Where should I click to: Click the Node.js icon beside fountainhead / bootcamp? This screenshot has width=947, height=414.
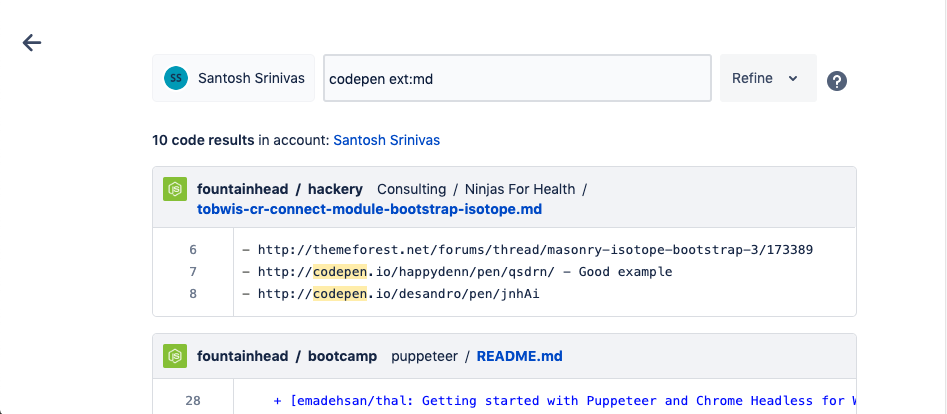pos(175,356)
